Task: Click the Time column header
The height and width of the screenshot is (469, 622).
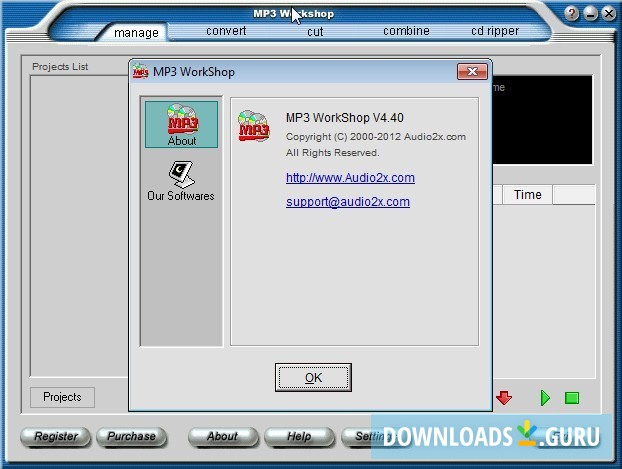Action: point(528,195)
